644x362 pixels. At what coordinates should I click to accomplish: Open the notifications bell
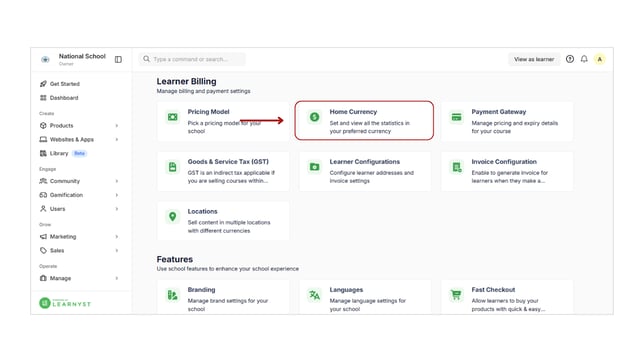[x=584, y=59]
